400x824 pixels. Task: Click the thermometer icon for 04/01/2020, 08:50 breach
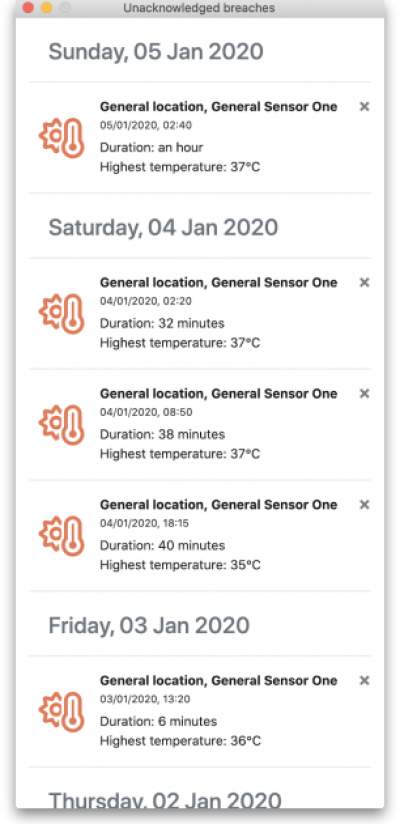(x=62, y=425)
